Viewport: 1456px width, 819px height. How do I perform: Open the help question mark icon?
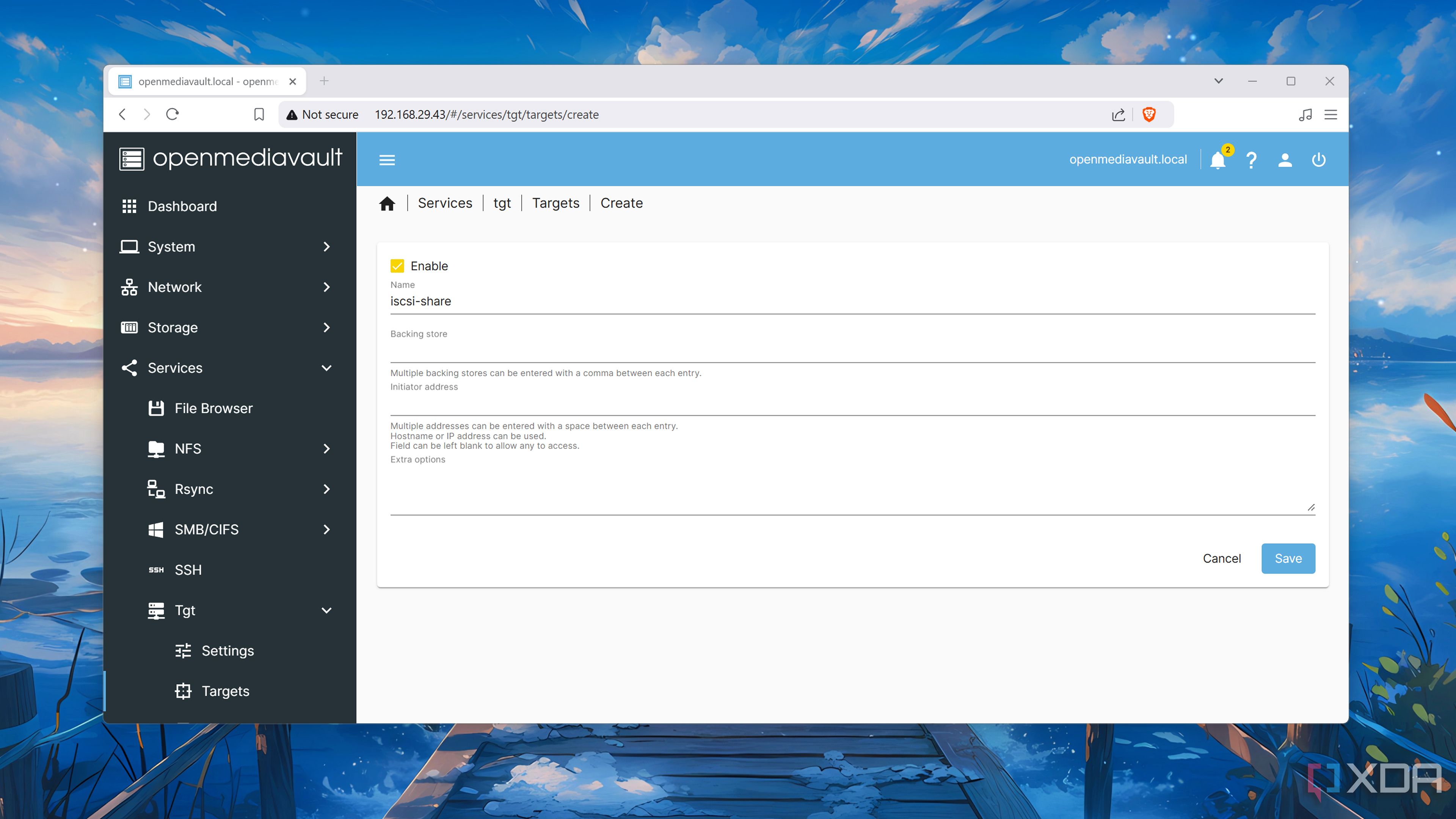(1251, 160)
